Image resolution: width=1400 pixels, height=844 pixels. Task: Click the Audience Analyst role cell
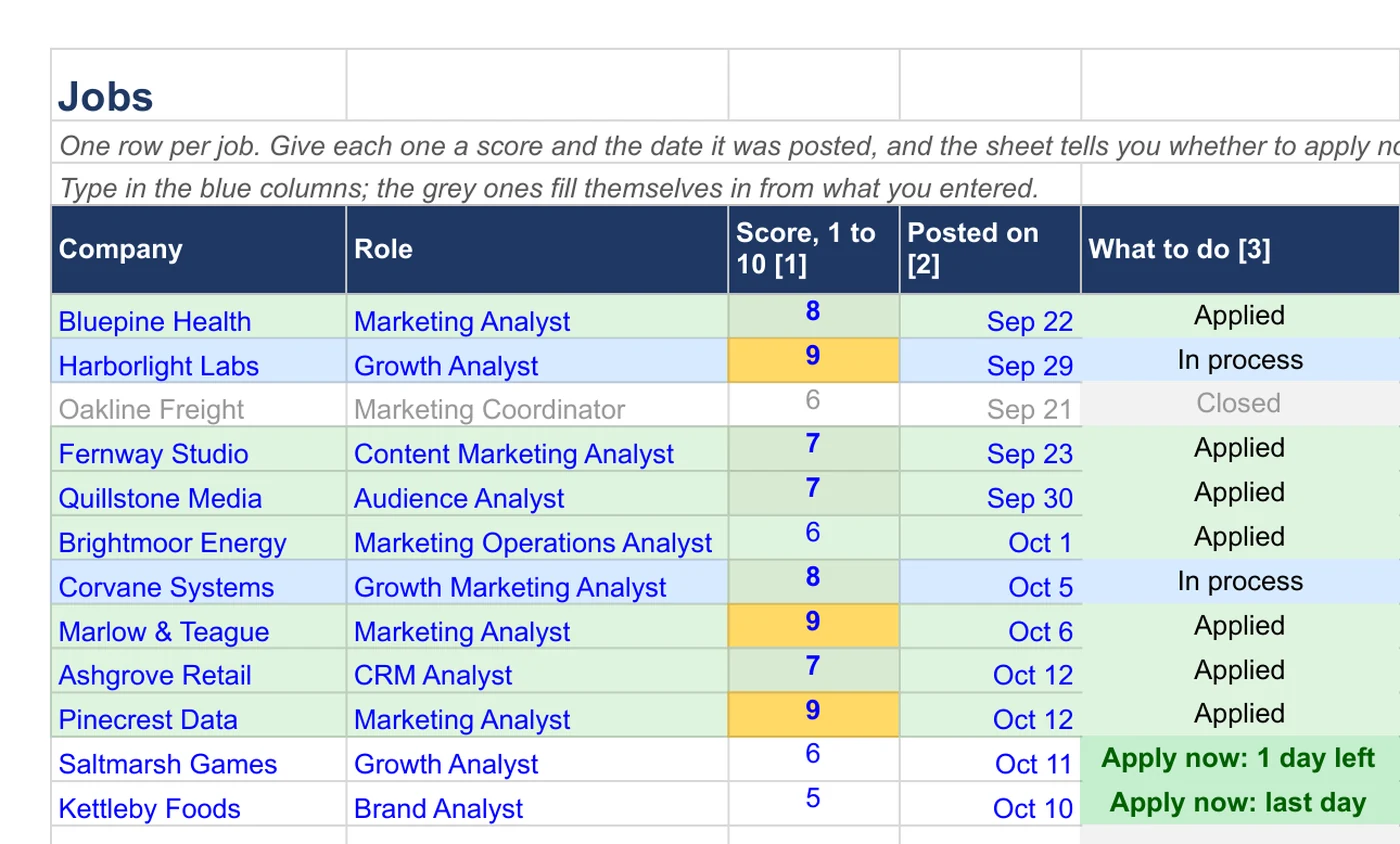(537, 493)
